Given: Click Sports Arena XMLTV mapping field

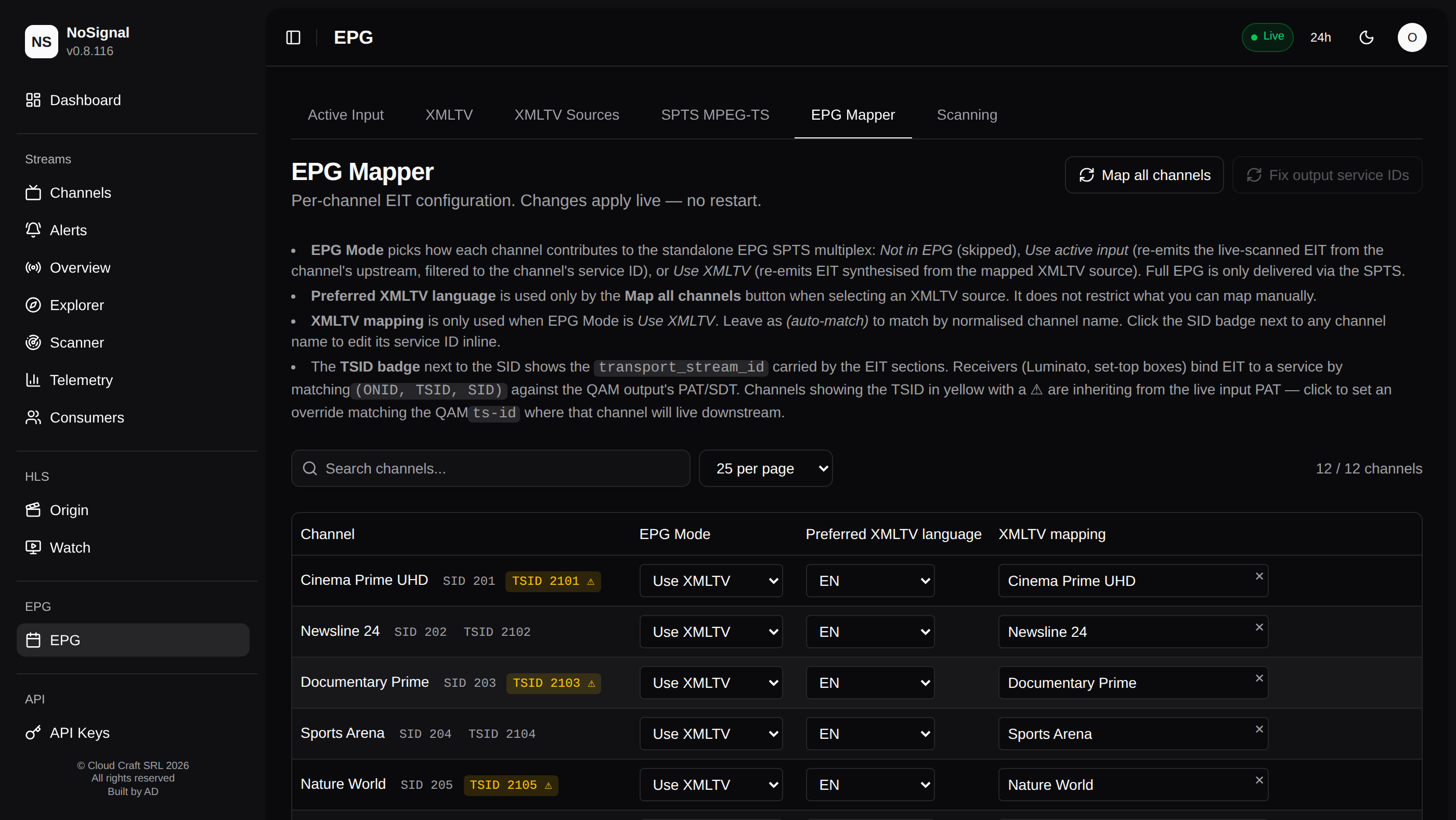Looking at the screenshot, I should [x=1133, y=734].
